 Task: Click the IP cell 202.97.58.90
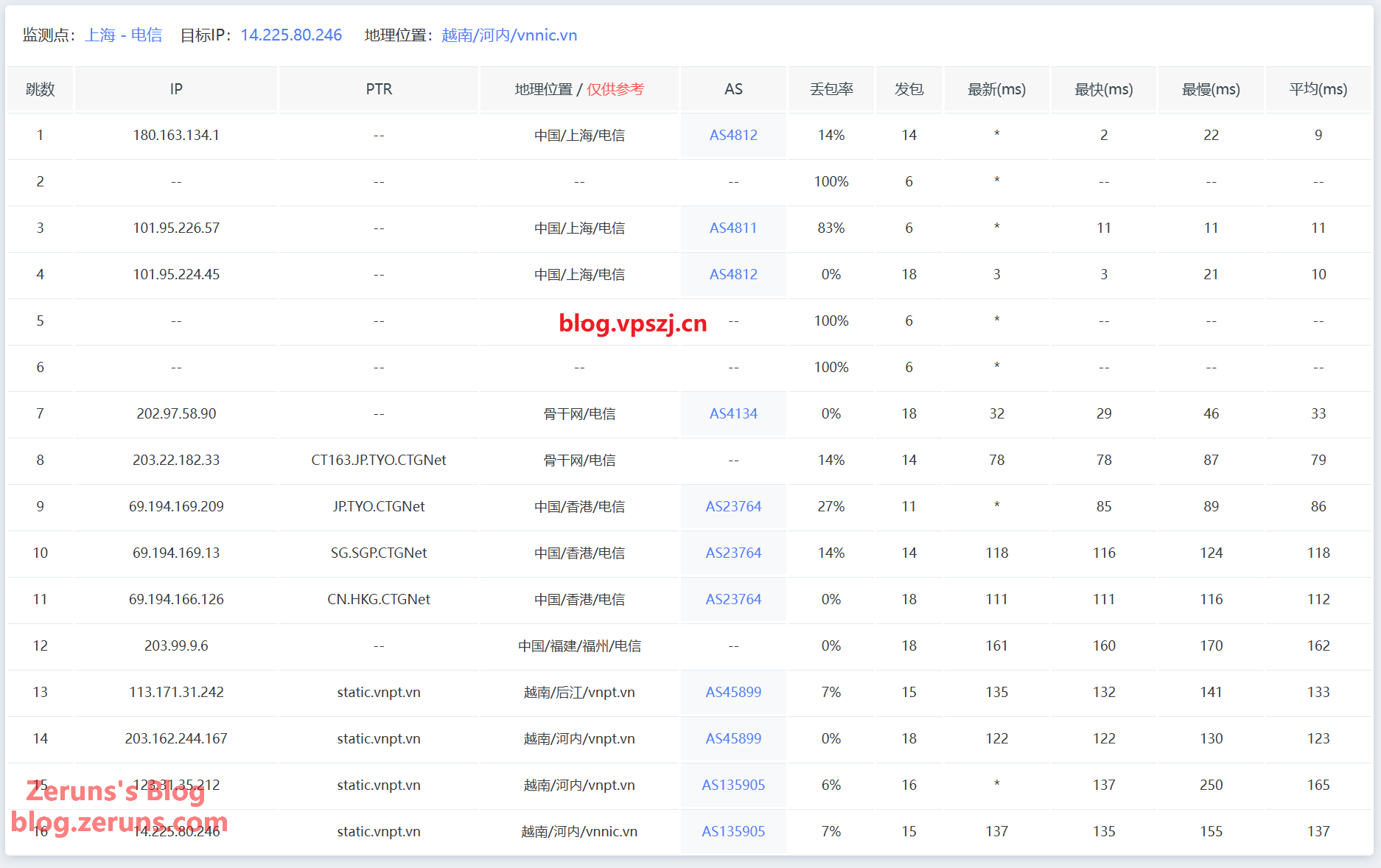pyautogui.click(x=176, y=413)
